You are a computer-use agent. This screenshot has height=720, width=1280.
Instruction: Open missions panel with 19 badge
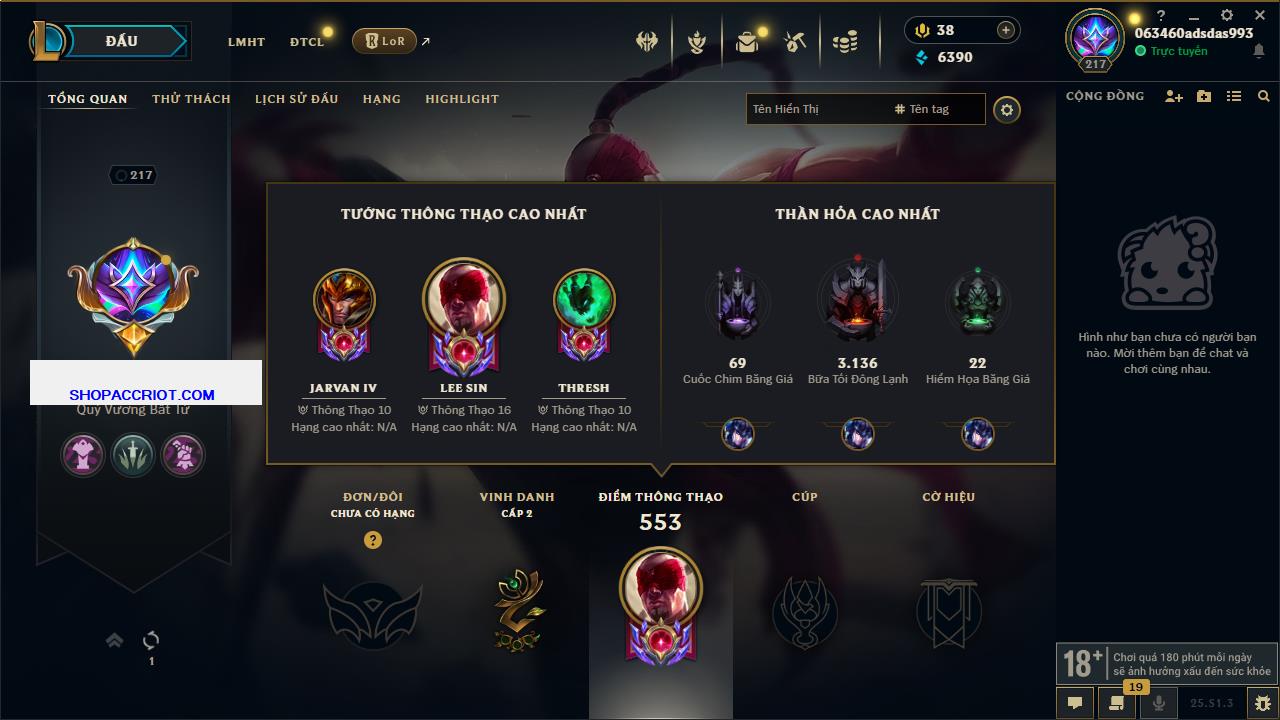1117,703
